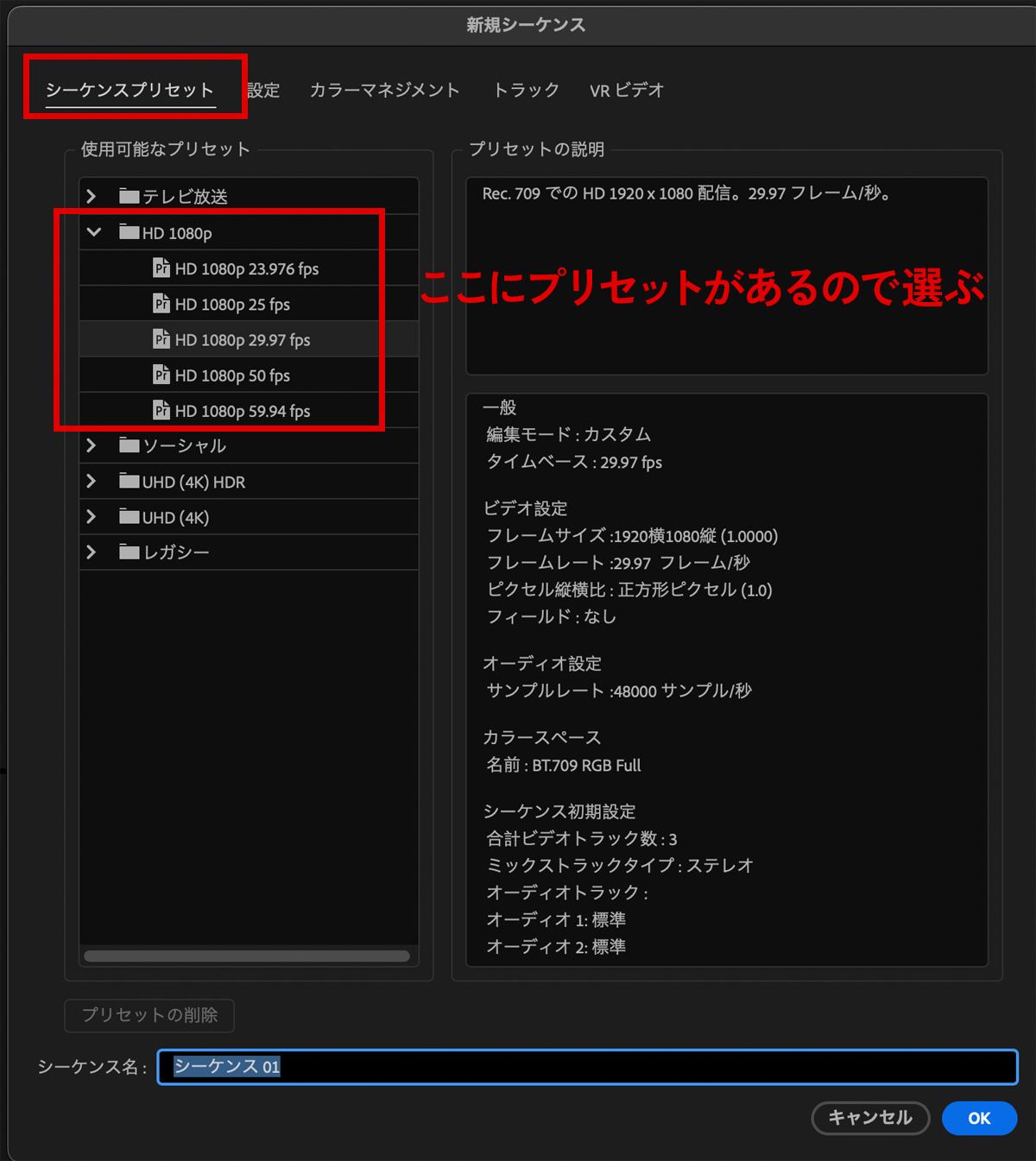This screenshot has width=1036, height=1161.
Task: Select the UHD (4K) HDR folder icon
Action: click(x=129, y=481)
